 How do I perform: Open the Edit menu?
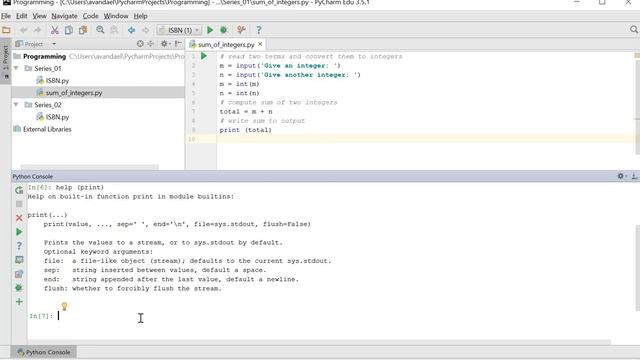point(21,16)
